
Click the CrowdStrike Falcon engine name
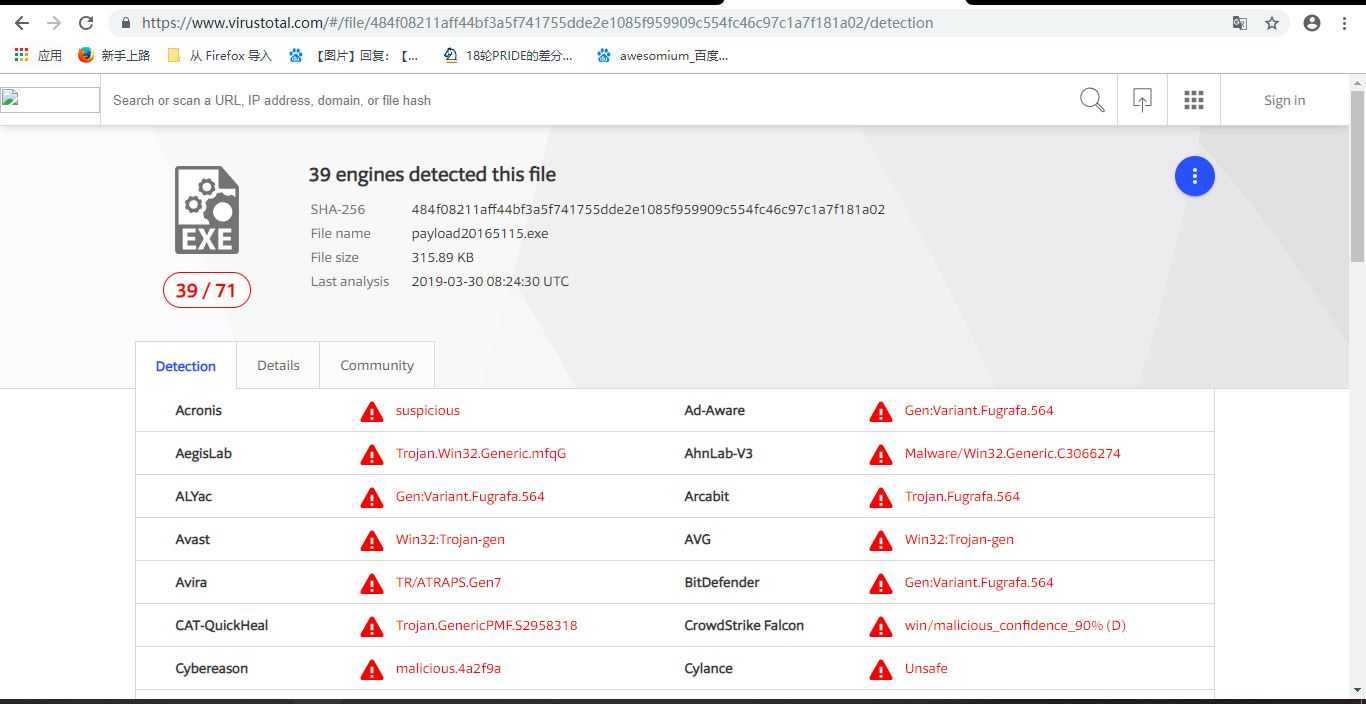(x=744, y=625)
